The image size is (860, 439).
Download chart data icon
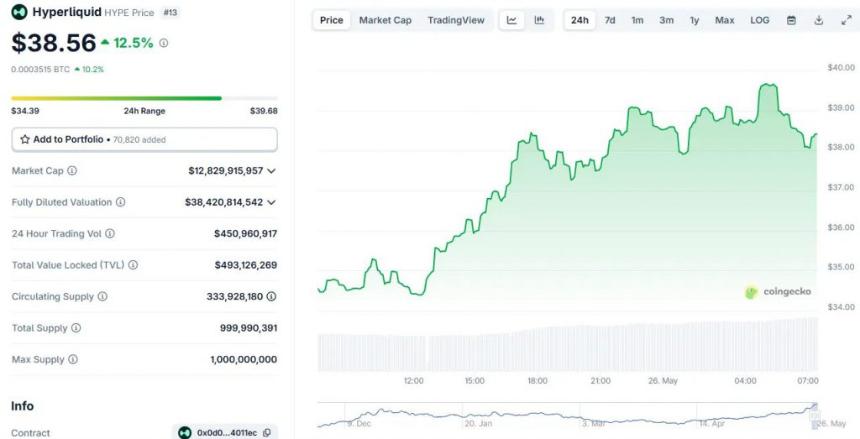point(817,20)
